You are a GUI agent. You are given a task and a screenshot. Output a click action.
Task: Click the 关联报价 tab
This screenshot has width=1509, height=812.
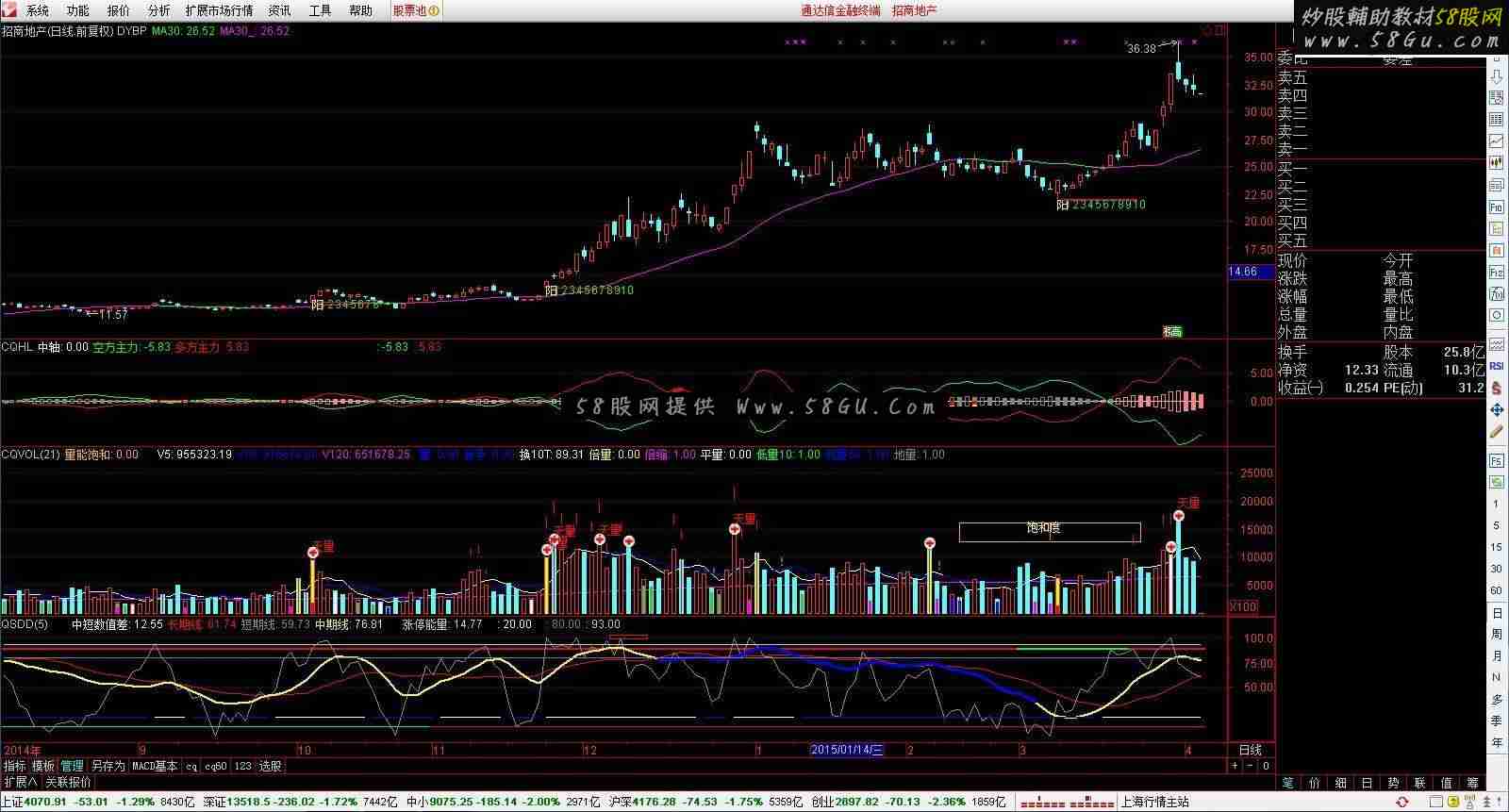[69, 782]
